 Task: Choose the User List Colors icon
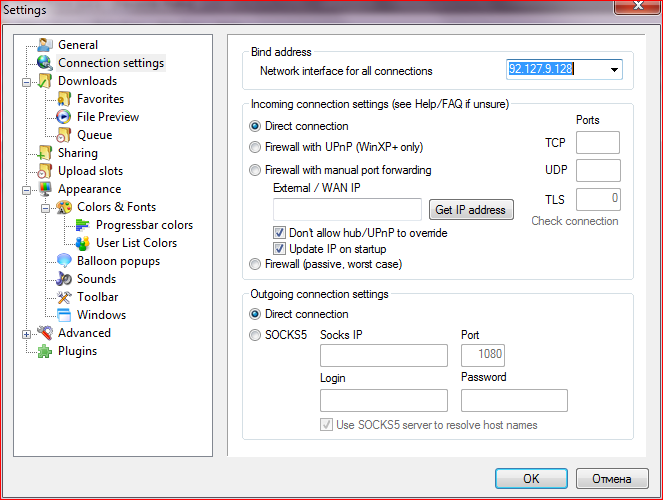click(82, 243)
